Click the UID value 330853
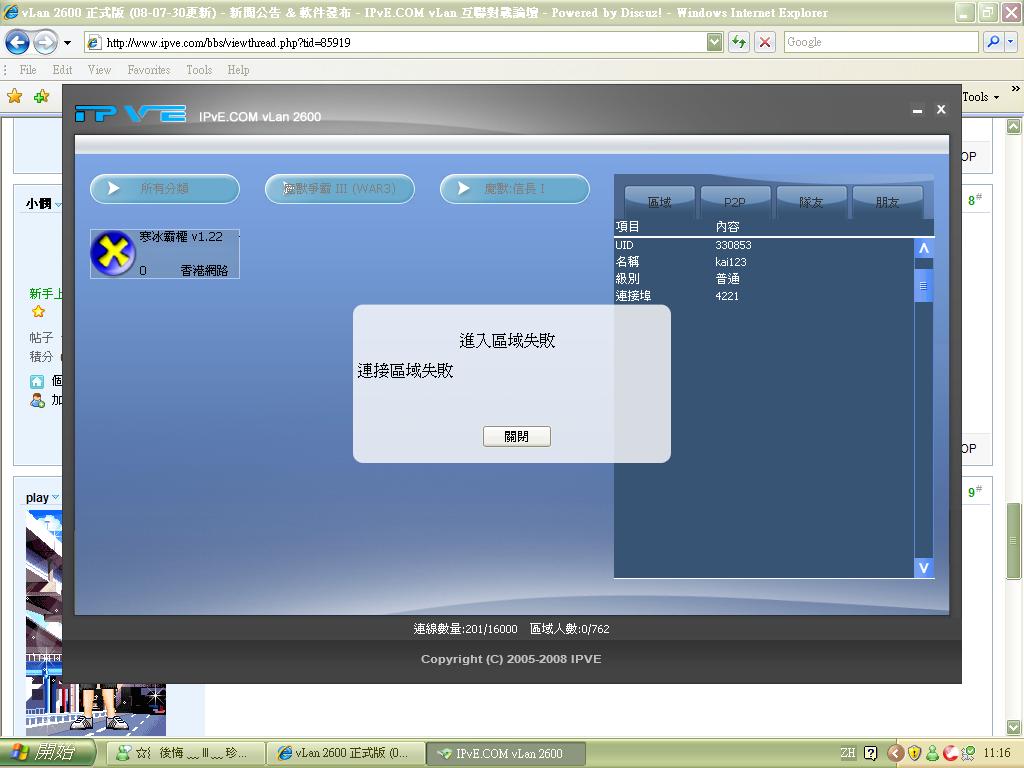The width and height of the screenshot is (1024, 768). 733,246
